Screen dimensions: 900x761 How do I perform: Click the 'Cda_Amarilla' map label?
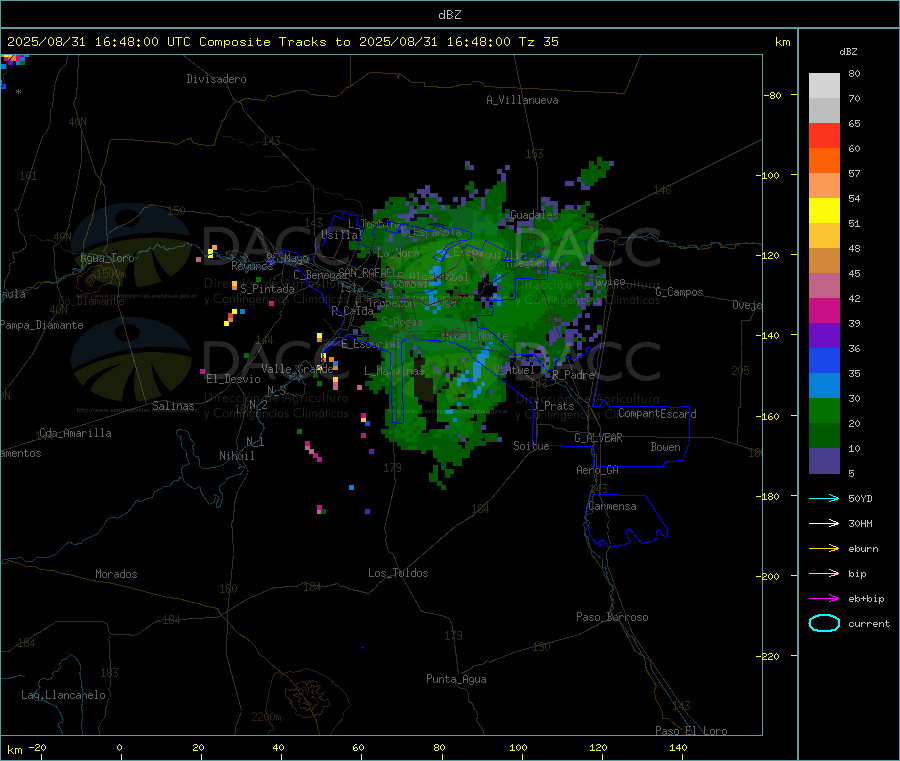tap(75, 433)
